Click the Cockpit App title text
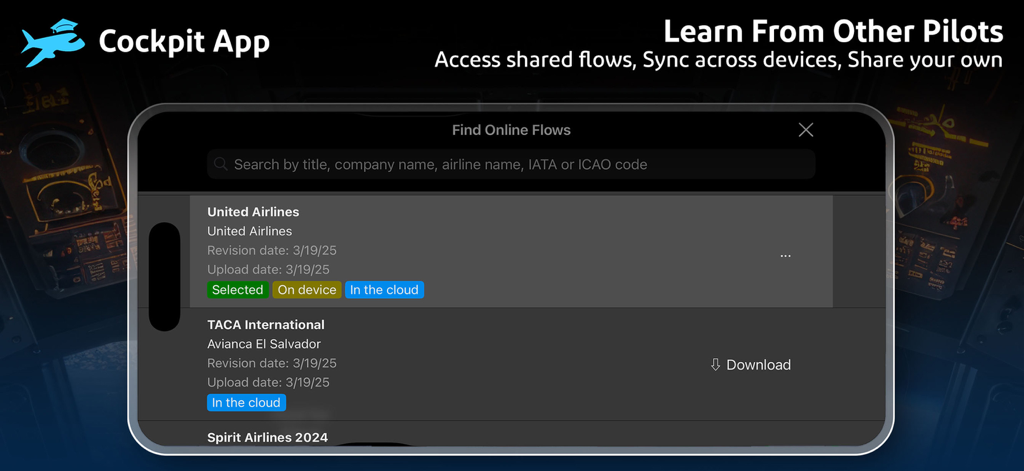Screen dimensions: 1024x471 coord(184,42)
